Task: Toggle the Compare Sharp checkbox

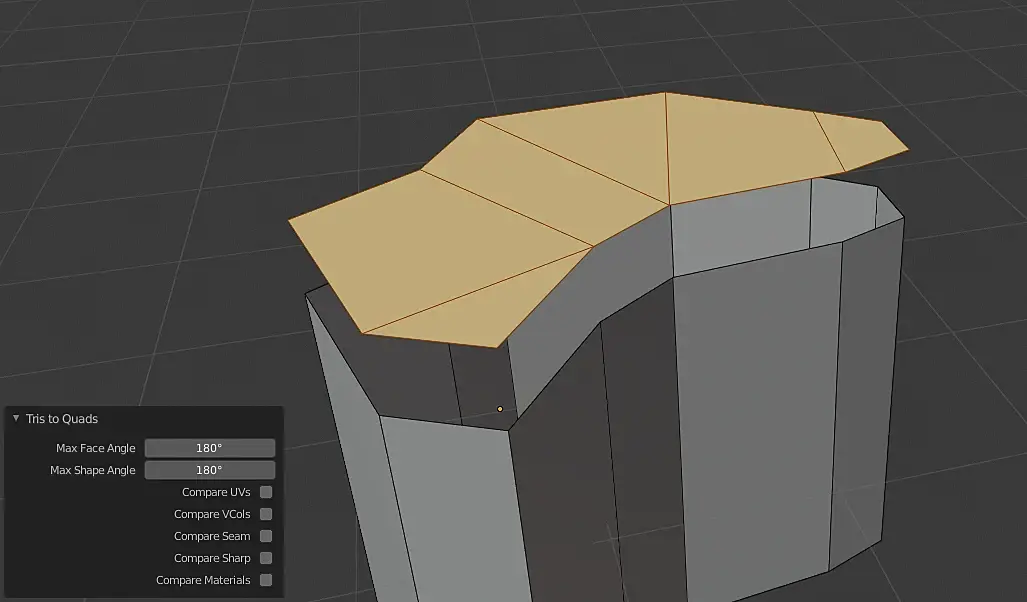Action: (266, 558)
